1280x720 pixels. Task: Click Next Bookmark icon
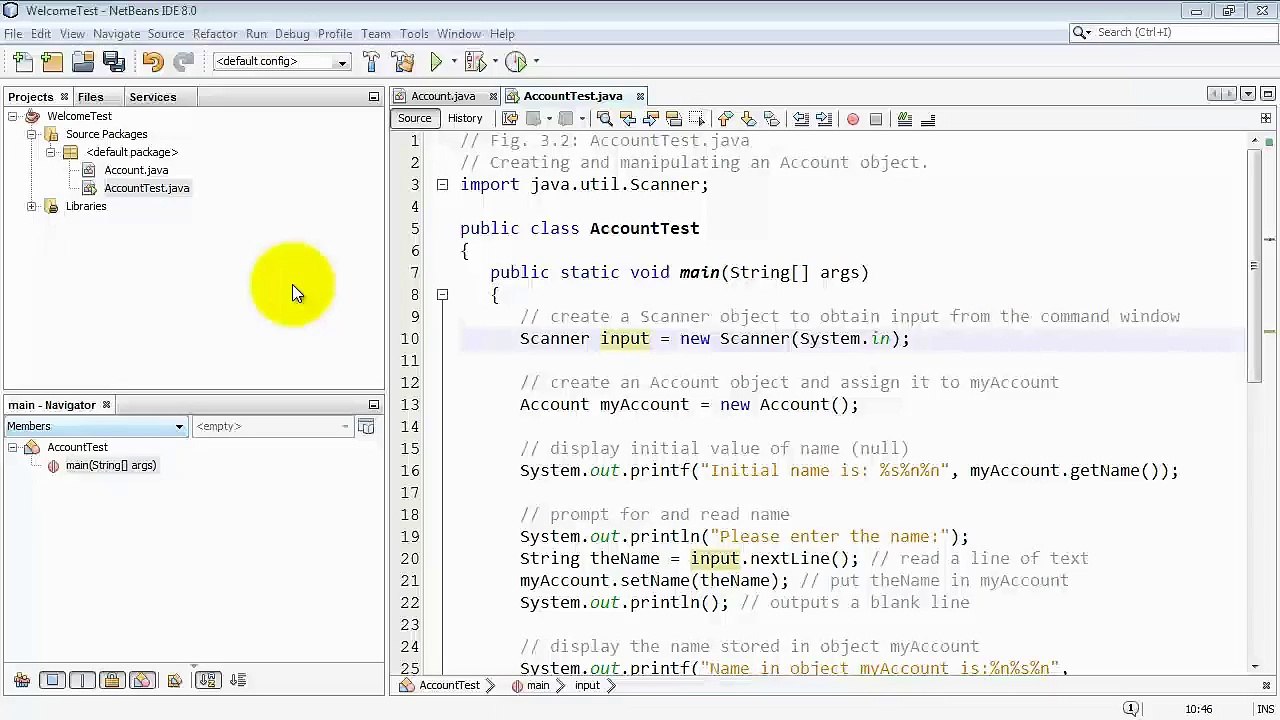coord(749,119)
